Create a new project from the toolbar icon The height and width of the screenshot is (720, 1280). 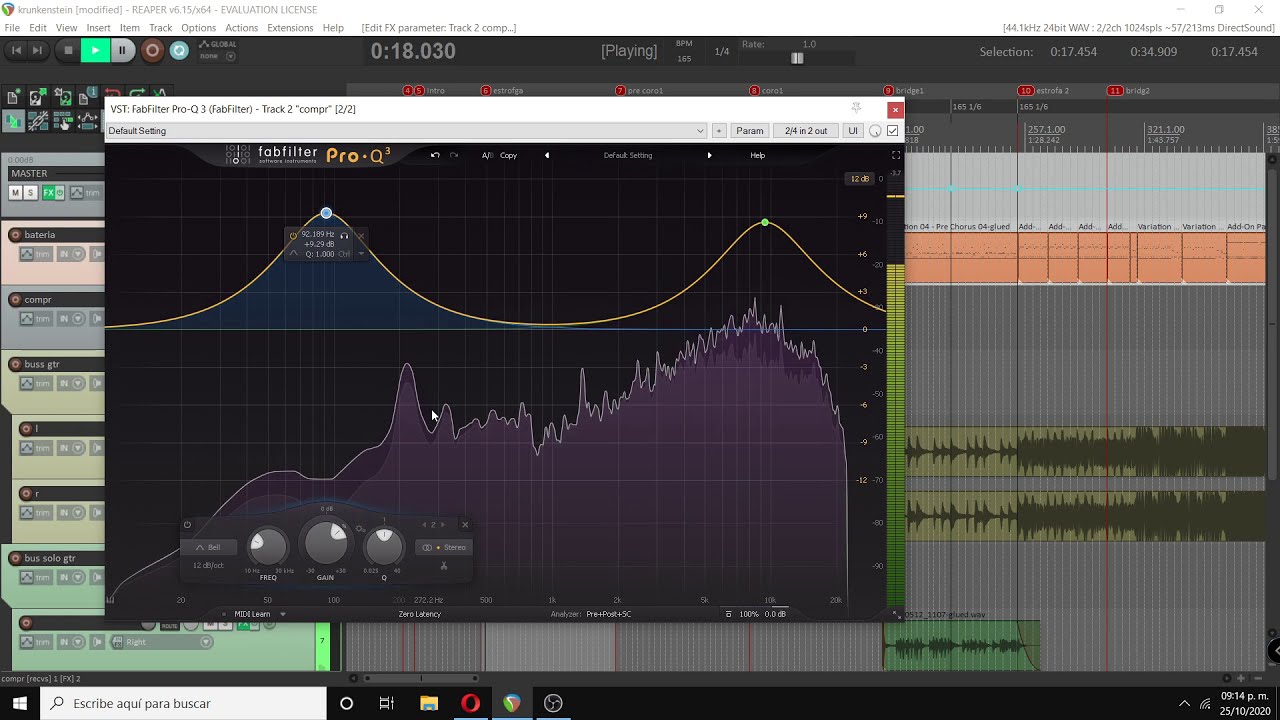coord(13,97)
